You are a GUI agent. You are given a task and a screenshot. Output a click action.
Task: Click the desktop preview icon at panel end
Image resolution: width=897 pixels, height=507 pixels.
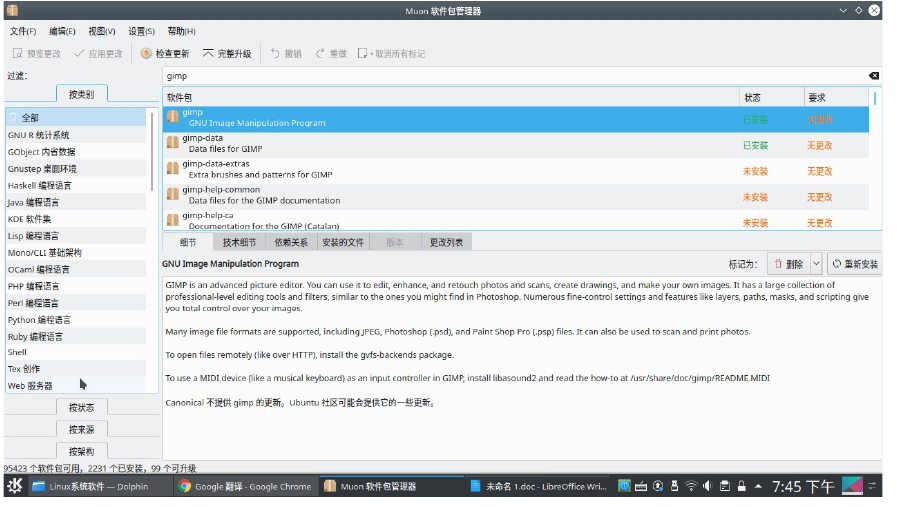[852, 486]
